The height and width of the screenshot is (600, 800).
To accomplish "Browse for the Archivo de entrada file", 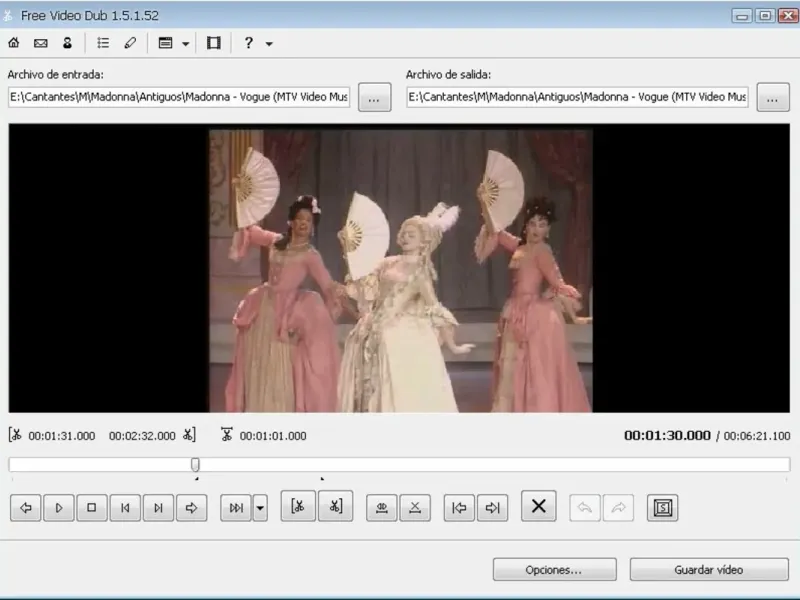I will [x=374, y=97].
